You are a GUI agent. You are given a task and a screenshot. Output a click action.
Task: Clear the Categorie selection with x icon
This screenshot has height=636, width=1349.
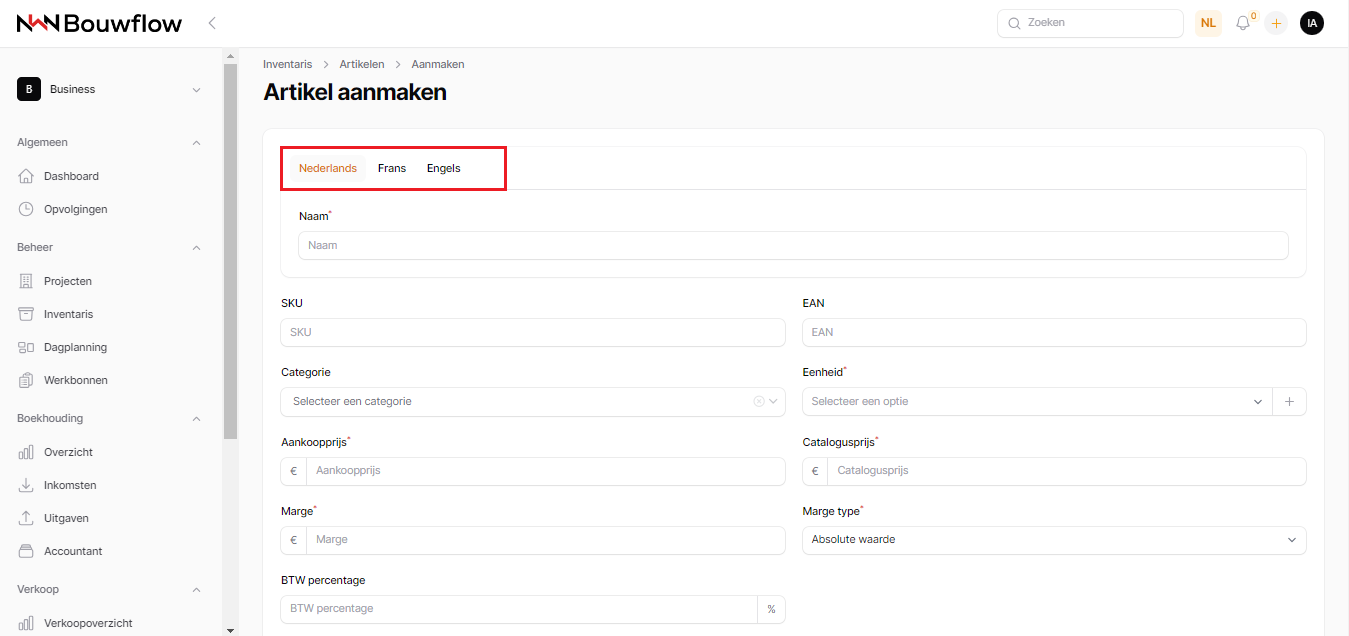click(758, 401)
